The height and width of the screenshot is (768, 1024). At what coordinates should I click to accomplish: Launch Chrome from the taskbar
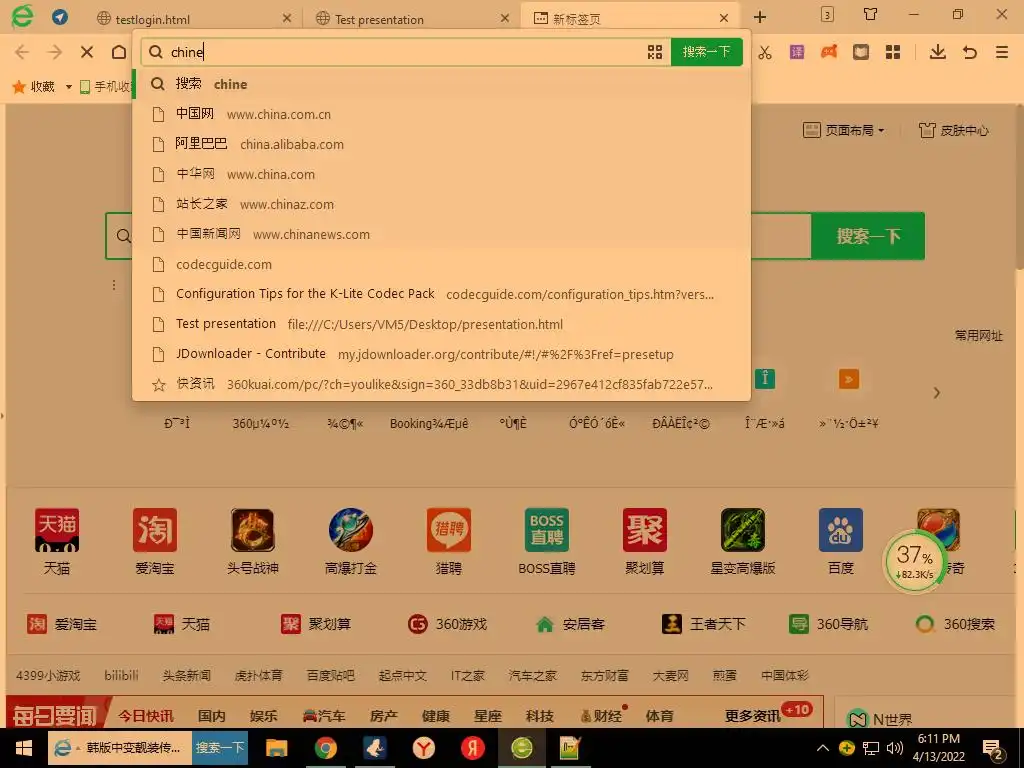(x=325, y=748)
